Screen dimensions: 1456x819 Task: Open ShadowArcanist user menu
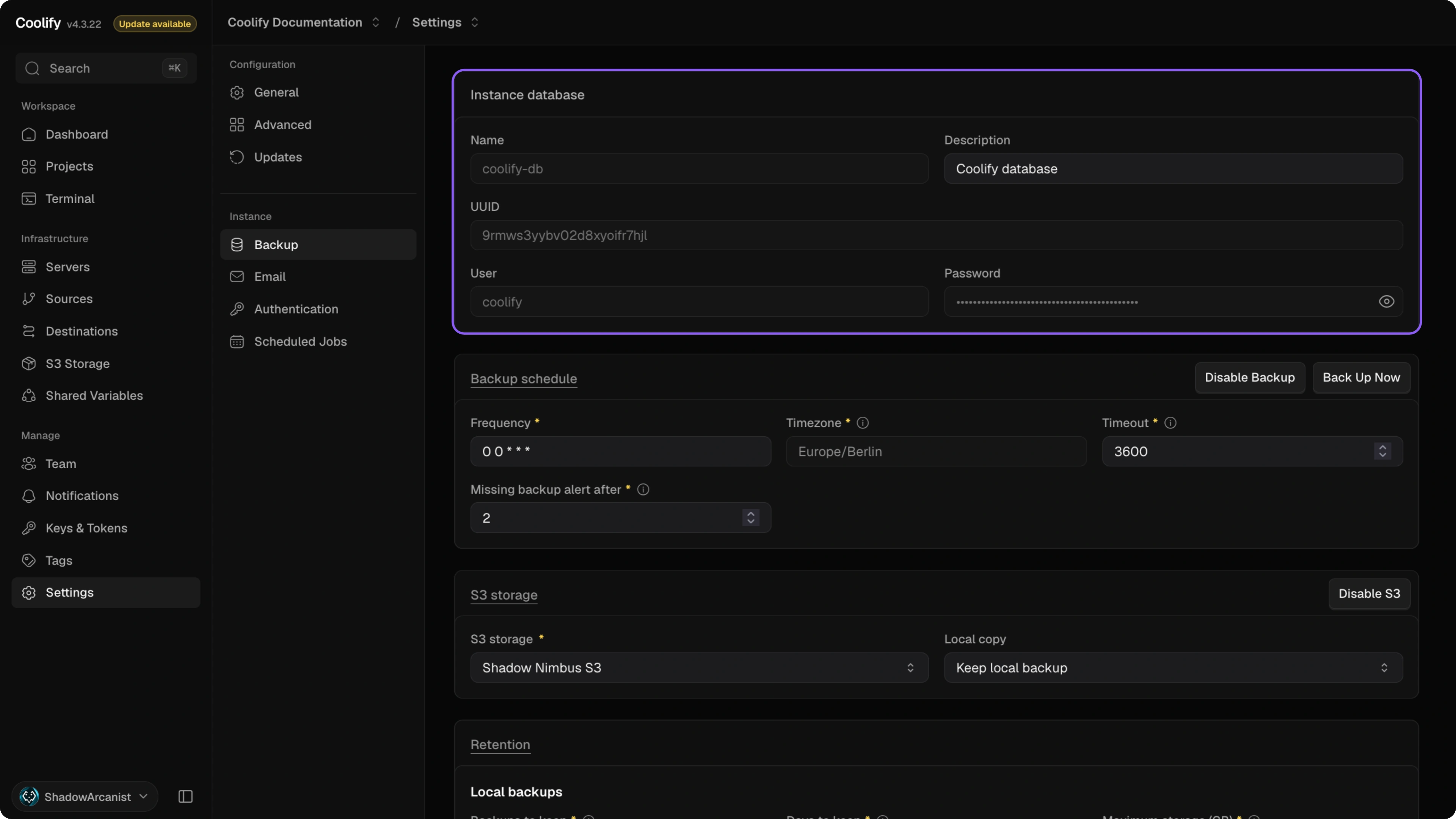(85, 796)
